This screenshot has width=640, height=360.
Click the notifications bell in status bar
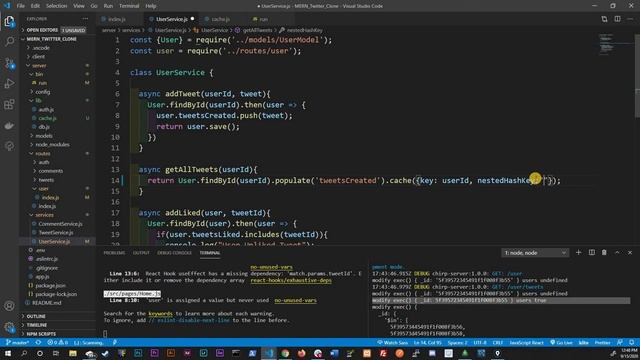click(631, 342)
